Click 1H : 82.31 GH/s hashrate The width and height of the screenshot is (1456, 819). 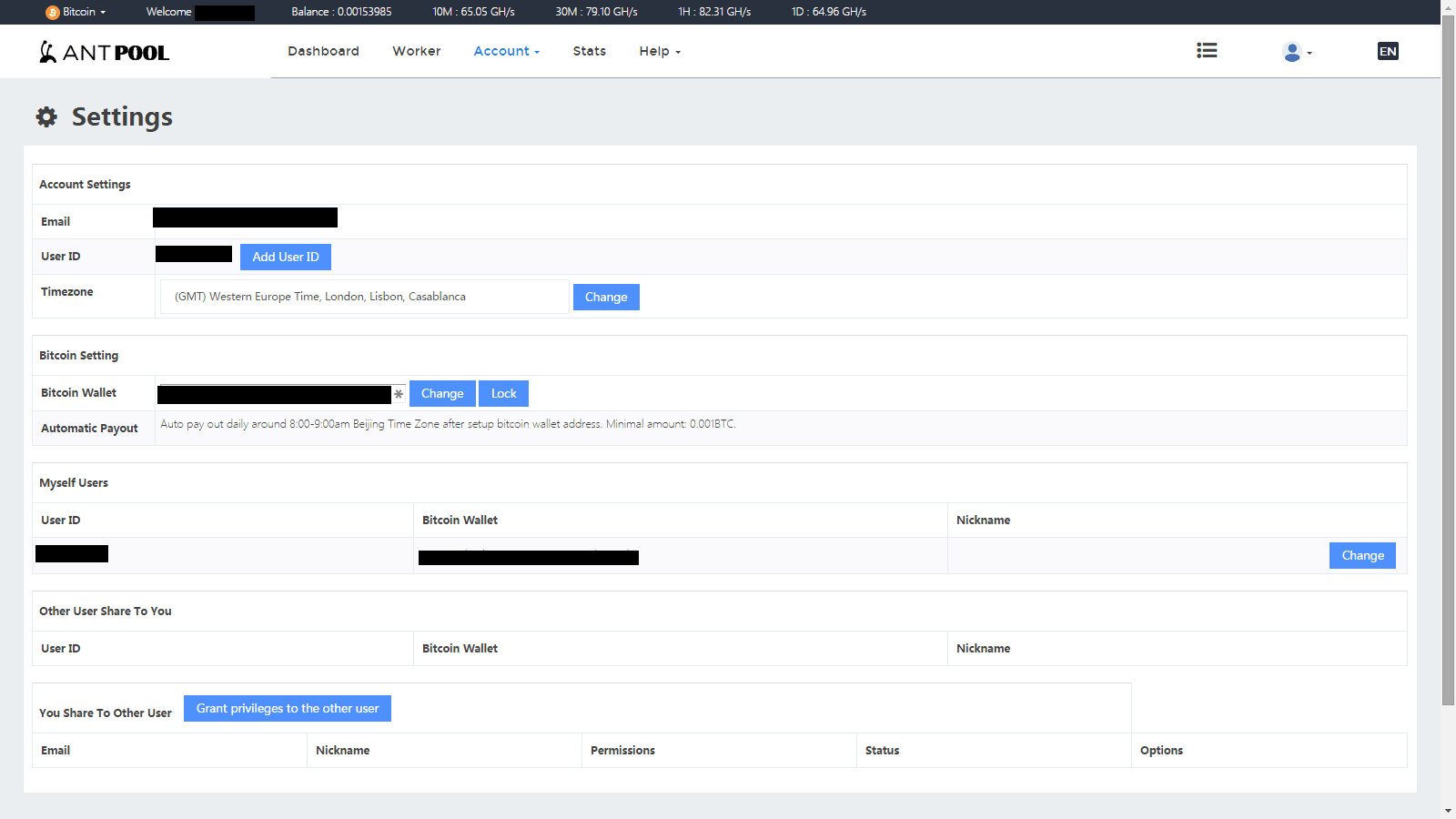714,12
